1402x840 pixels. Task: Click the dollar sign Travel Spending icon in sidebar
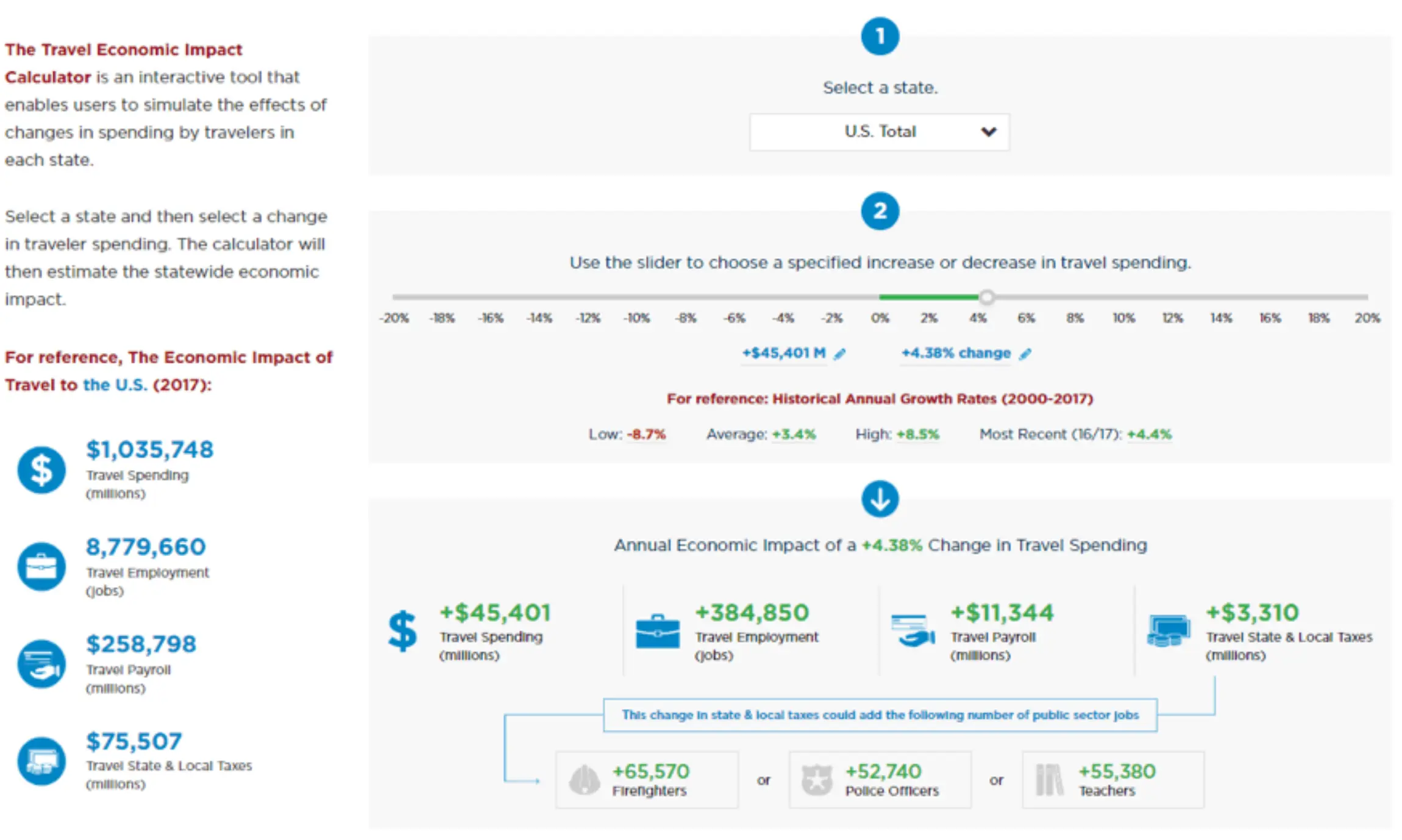click(x=41, y=470)
